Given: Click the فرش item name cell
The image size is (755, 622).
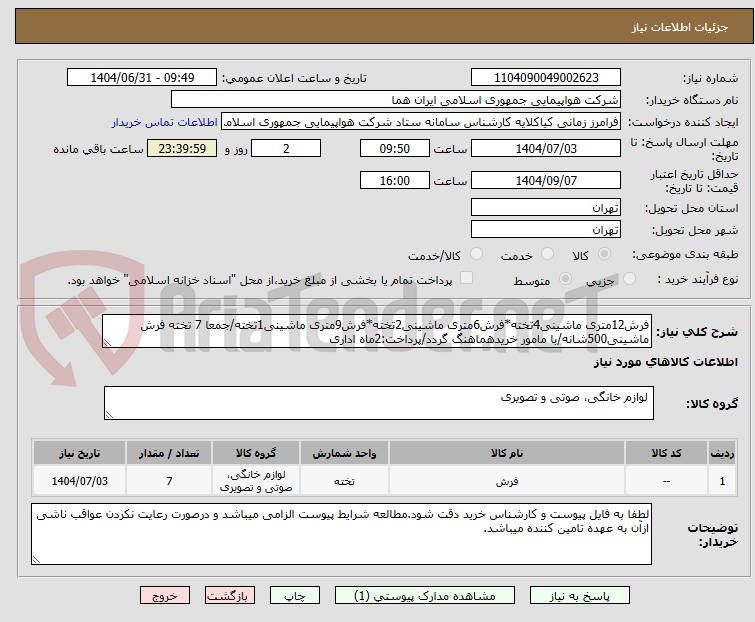Looking at the screenshot, I should pyautogui.click(x=507, y=481).
